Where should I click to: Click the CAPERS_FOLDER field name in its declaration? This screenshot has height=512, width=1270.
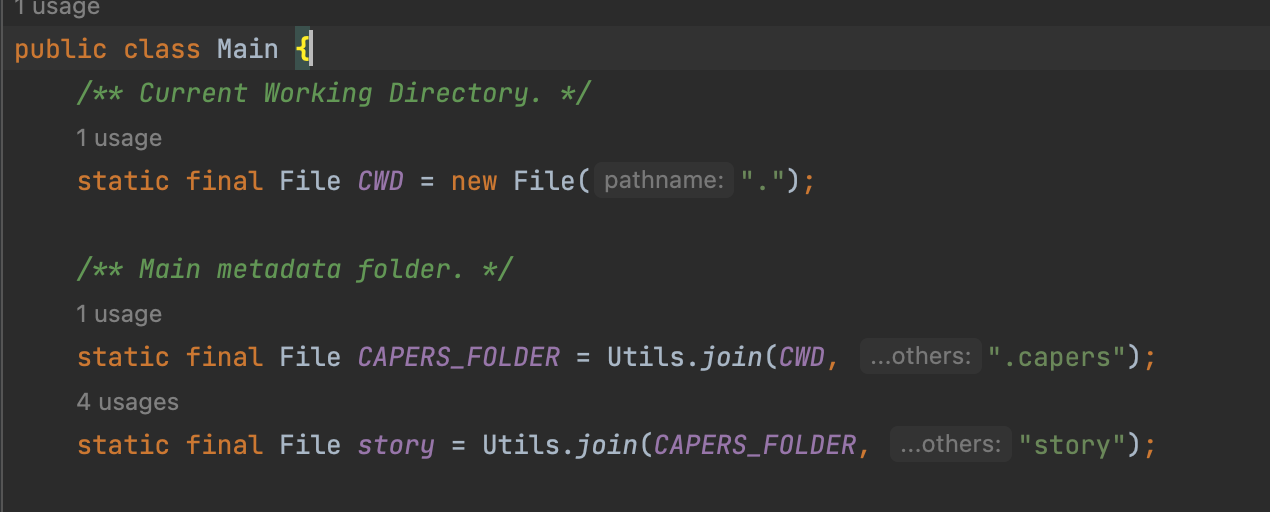(458, 357)
